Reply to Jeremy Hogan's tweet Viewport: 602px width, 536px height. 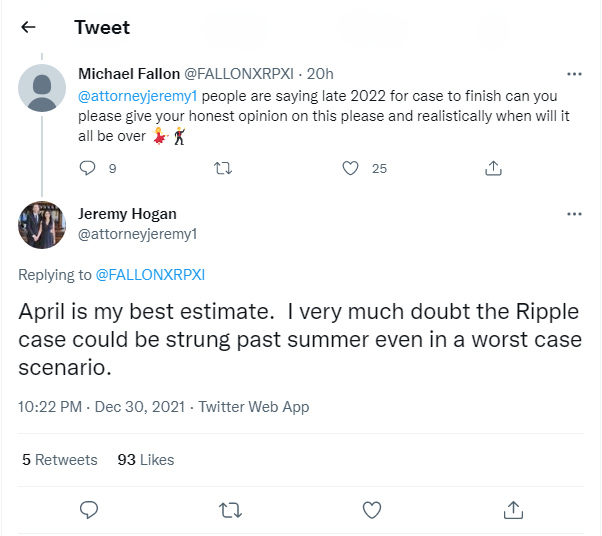click(x=88, y=510)
